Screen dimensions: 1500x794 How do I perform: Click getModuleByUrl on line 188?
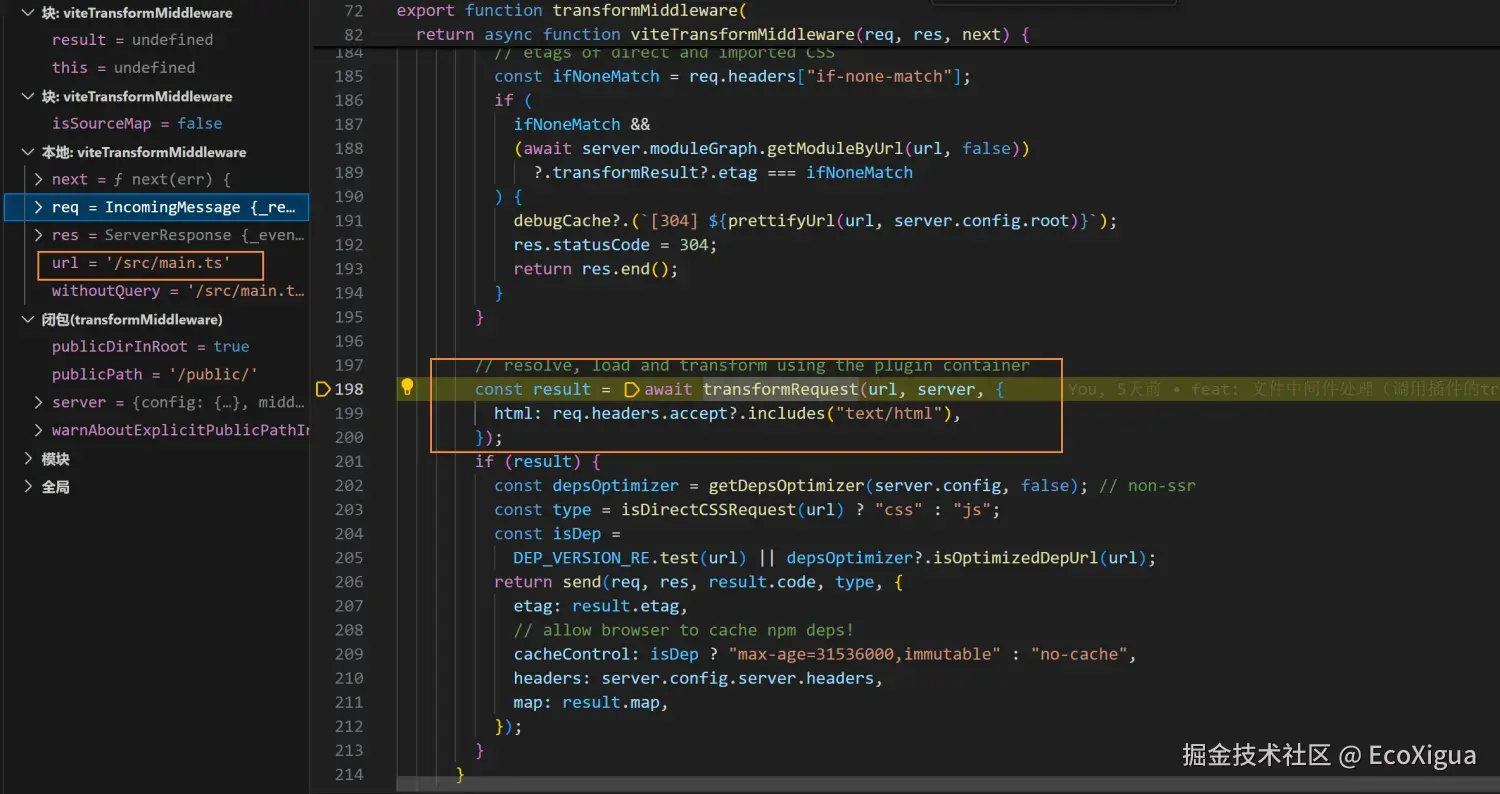pos(835,148)
